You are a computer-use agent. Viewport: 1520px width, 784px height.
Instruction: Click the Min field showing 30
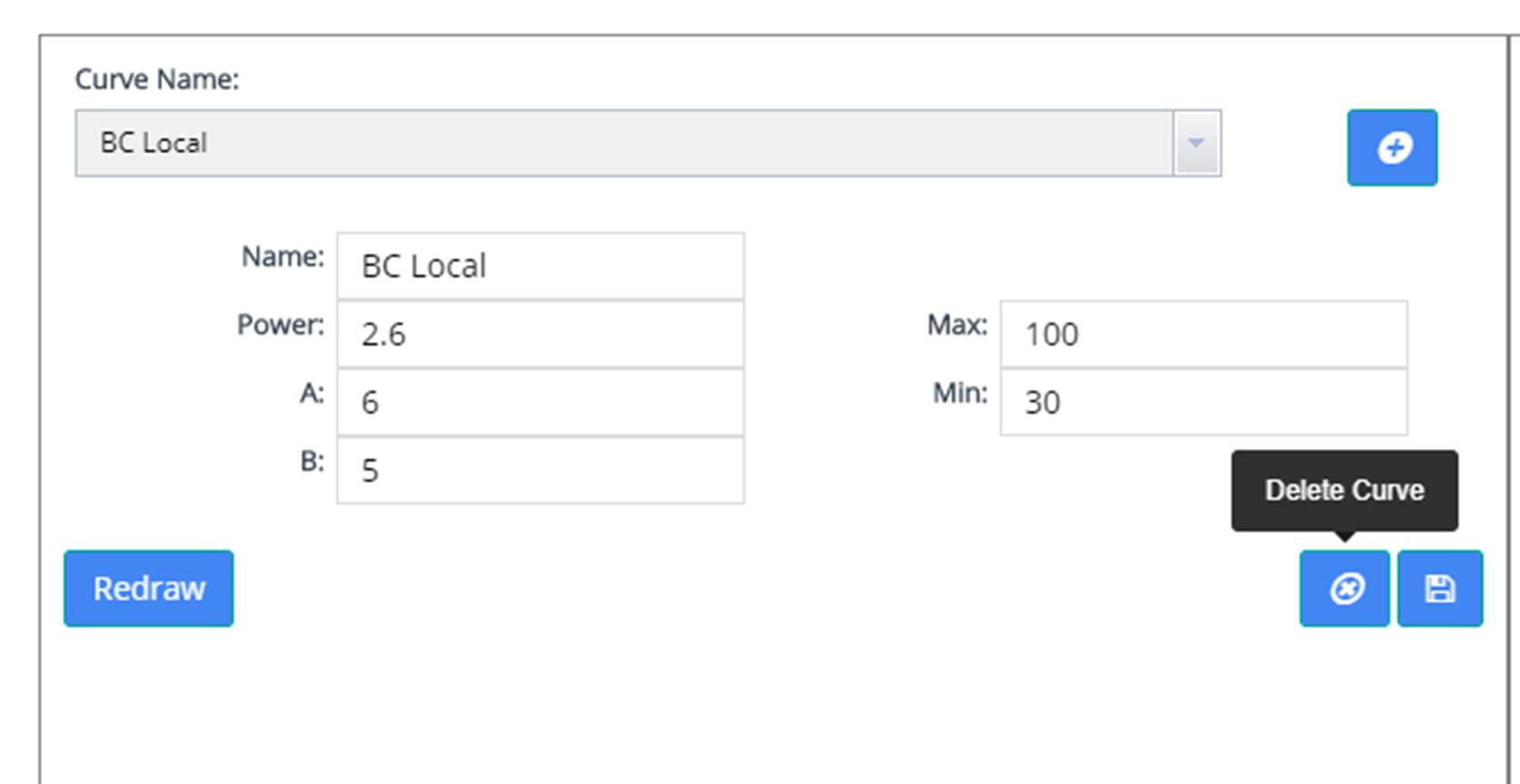coord(1204,402)
